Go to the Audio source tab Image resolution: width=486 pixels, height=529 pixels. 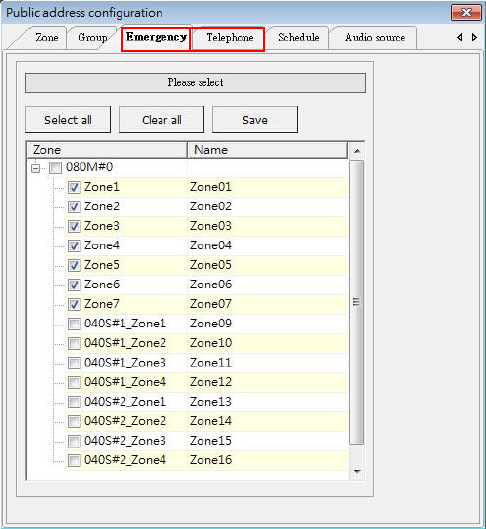click(375, 37)
